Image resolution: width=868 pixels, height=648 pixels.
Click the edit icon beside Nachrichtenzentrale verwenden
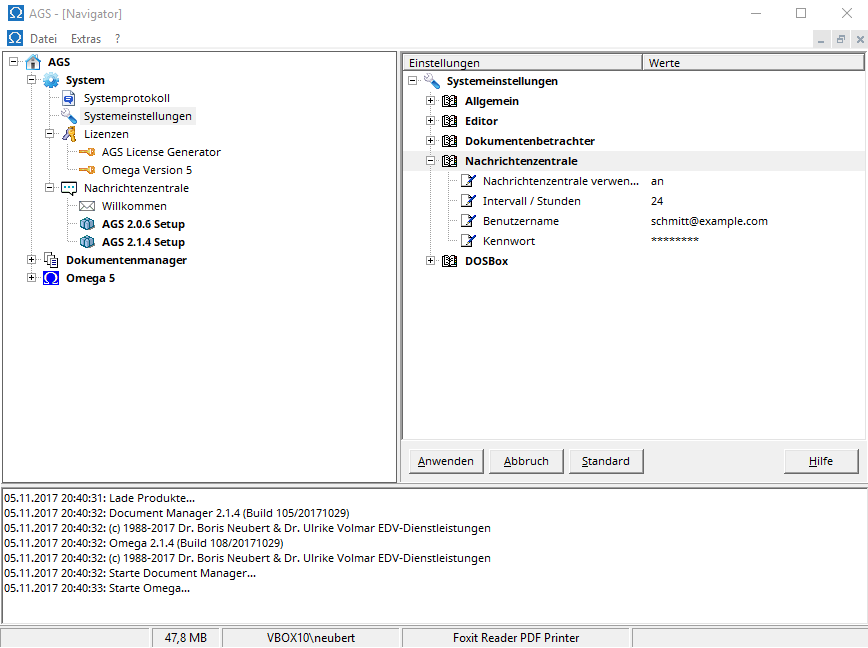(468, 181)
